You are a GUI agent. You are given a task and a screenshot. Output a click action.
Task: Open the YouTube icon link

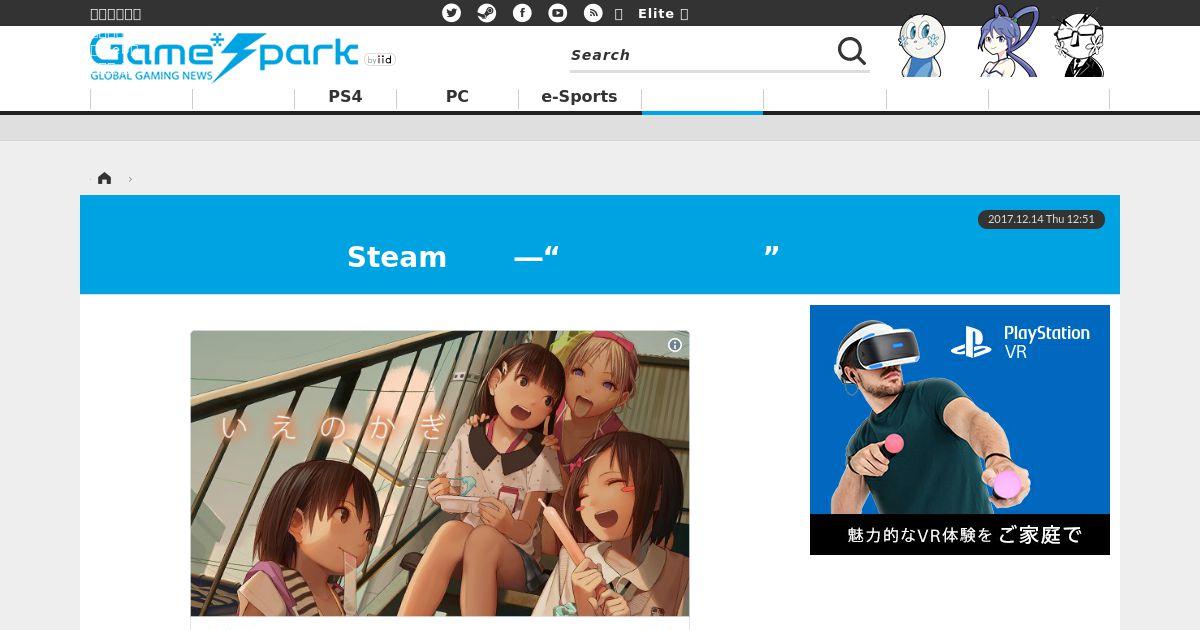tap(558, 13)
